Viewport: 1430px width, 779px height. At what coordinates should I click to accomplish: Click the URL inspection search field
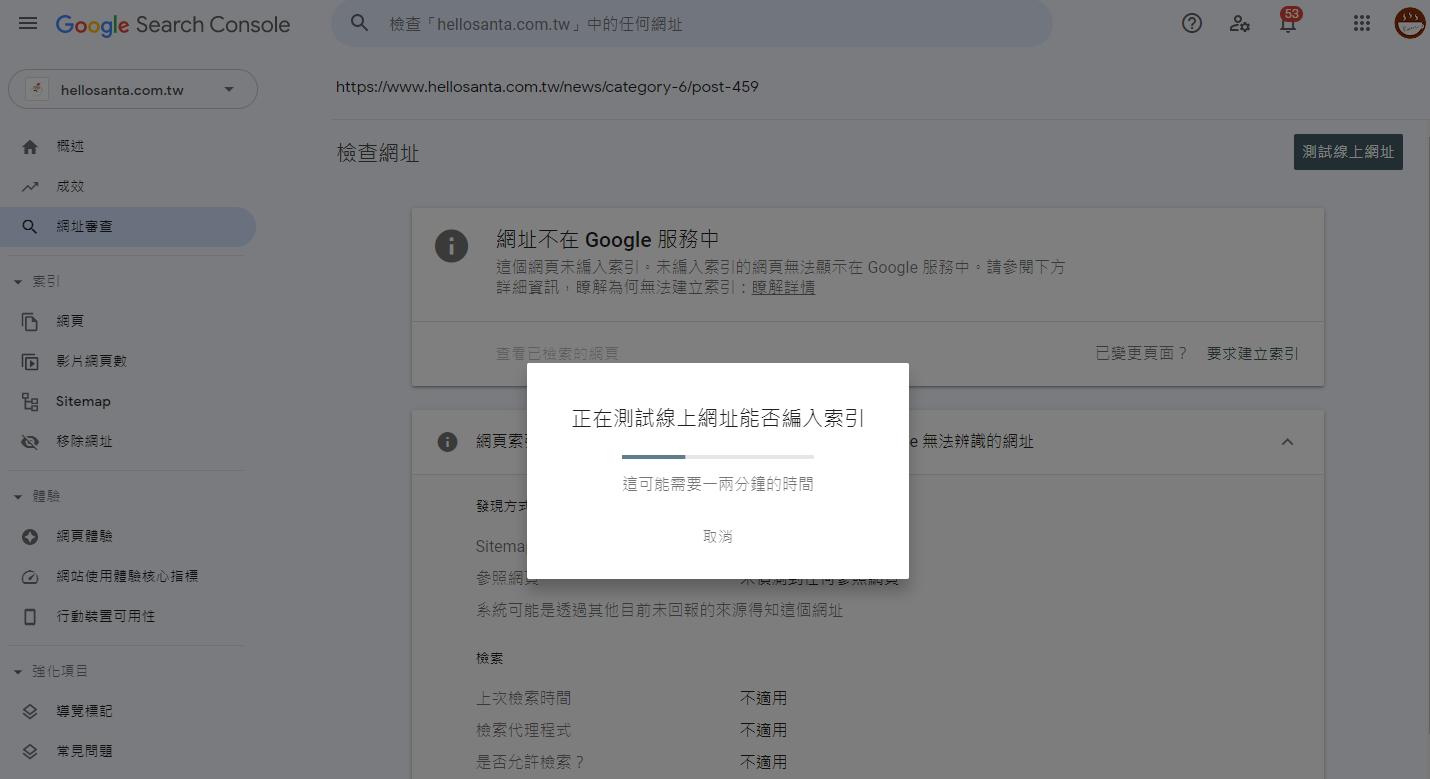pos(692,23)
